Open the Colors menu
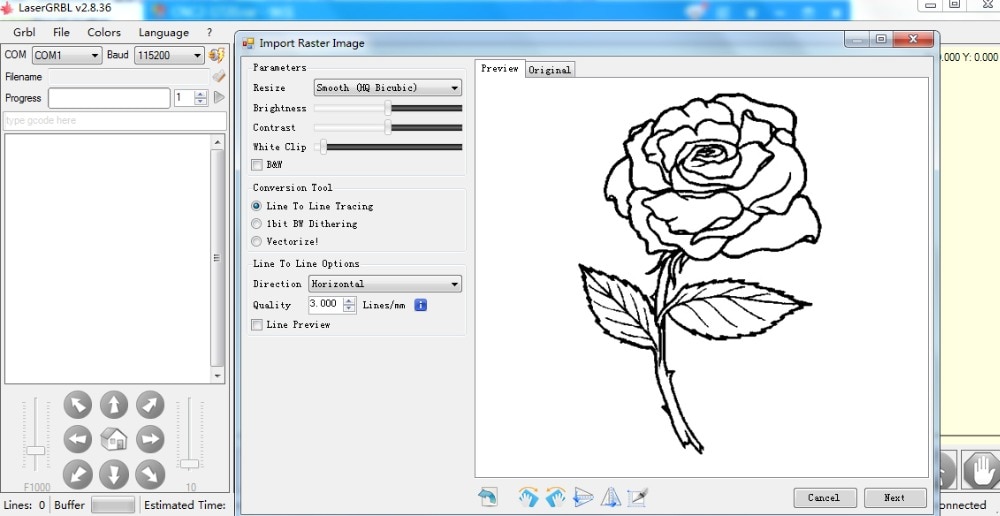 pyautogui.click(x=104, y=33)
